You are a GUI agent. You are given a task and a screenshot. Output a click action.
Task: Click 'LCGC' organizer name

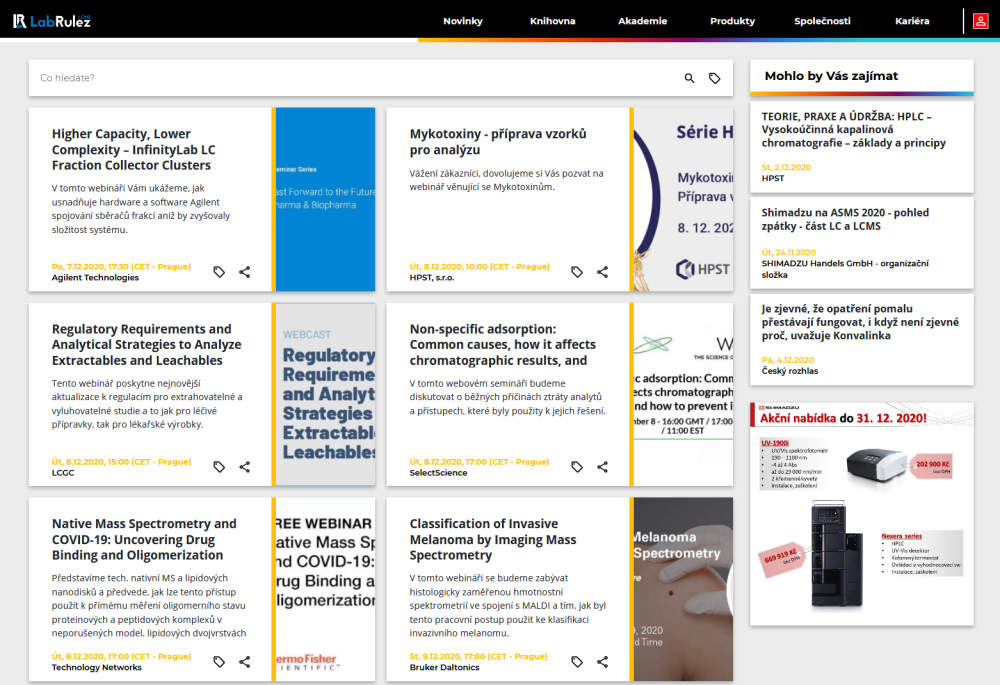pyautogui.click(x=62, y=473)
